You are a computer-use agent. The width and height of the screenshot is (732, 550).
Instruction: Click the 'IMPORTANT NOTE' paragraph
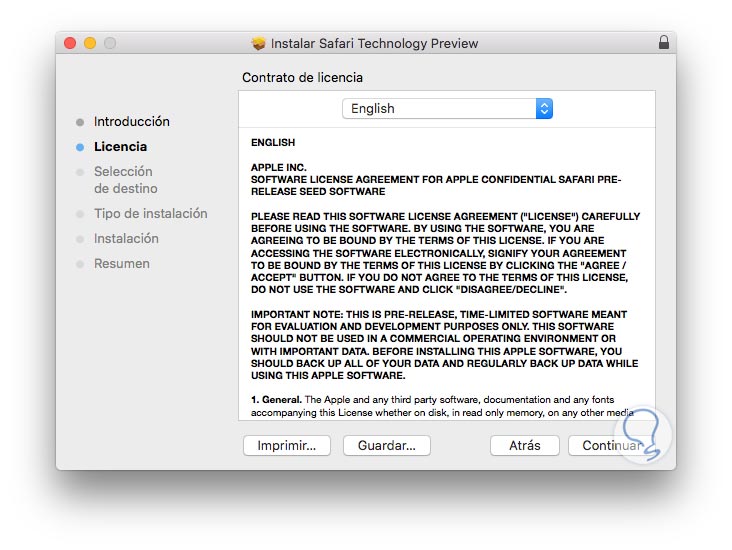point(444,345)
